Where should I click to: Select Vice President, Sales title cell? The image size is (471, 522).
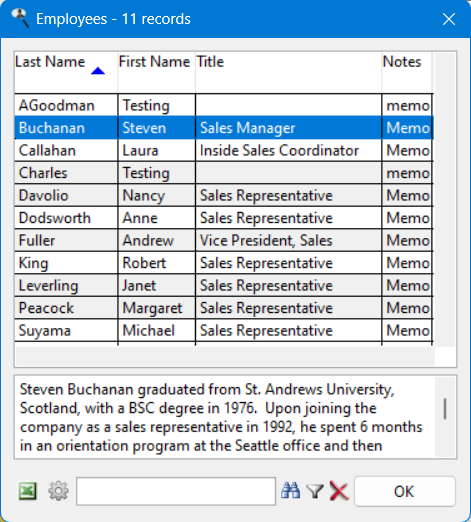pyautogui.click(x=289, y=240)
